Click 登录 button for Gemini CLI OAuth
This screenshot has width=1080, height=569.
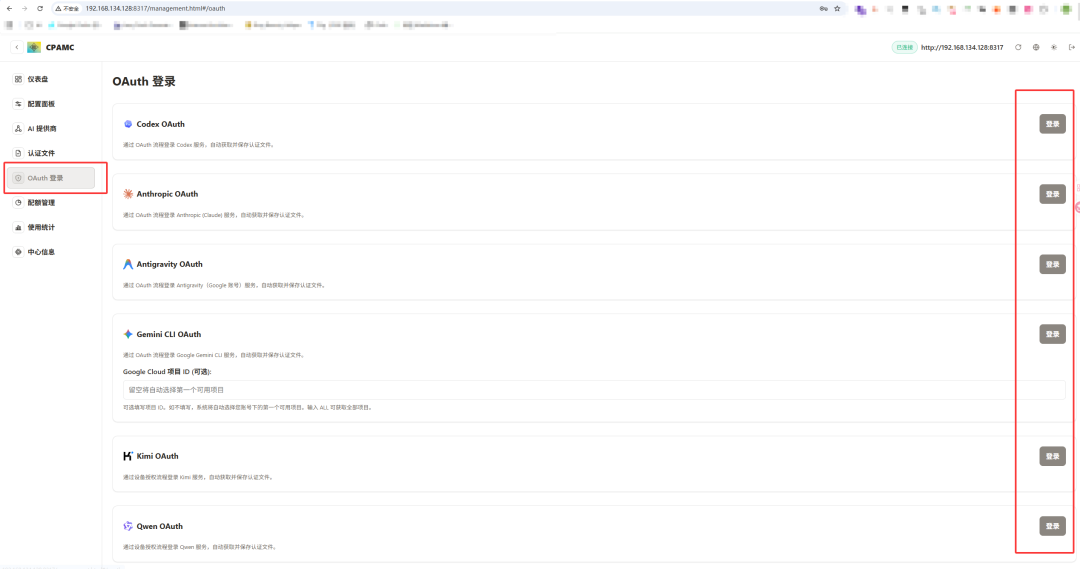tap(1052, 334)
